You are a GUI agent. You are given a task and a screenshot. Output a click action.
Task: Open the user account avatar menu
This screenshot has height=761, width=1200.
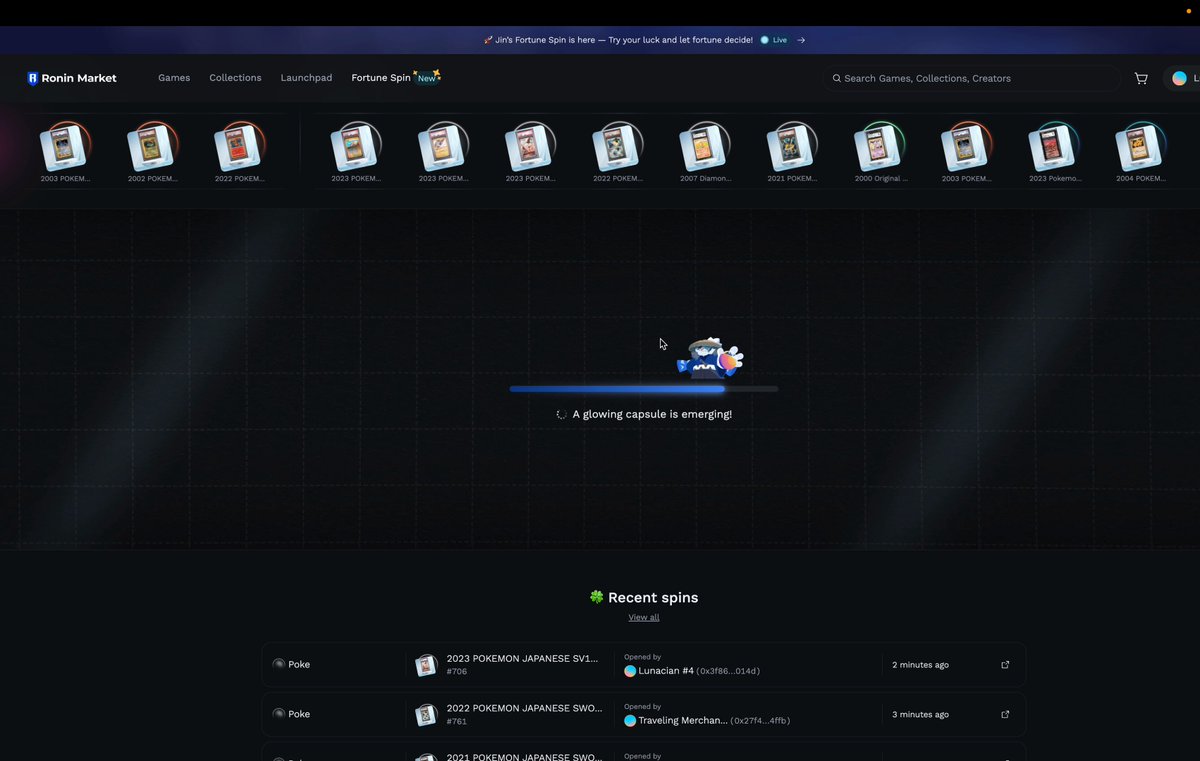(1180, 78)
